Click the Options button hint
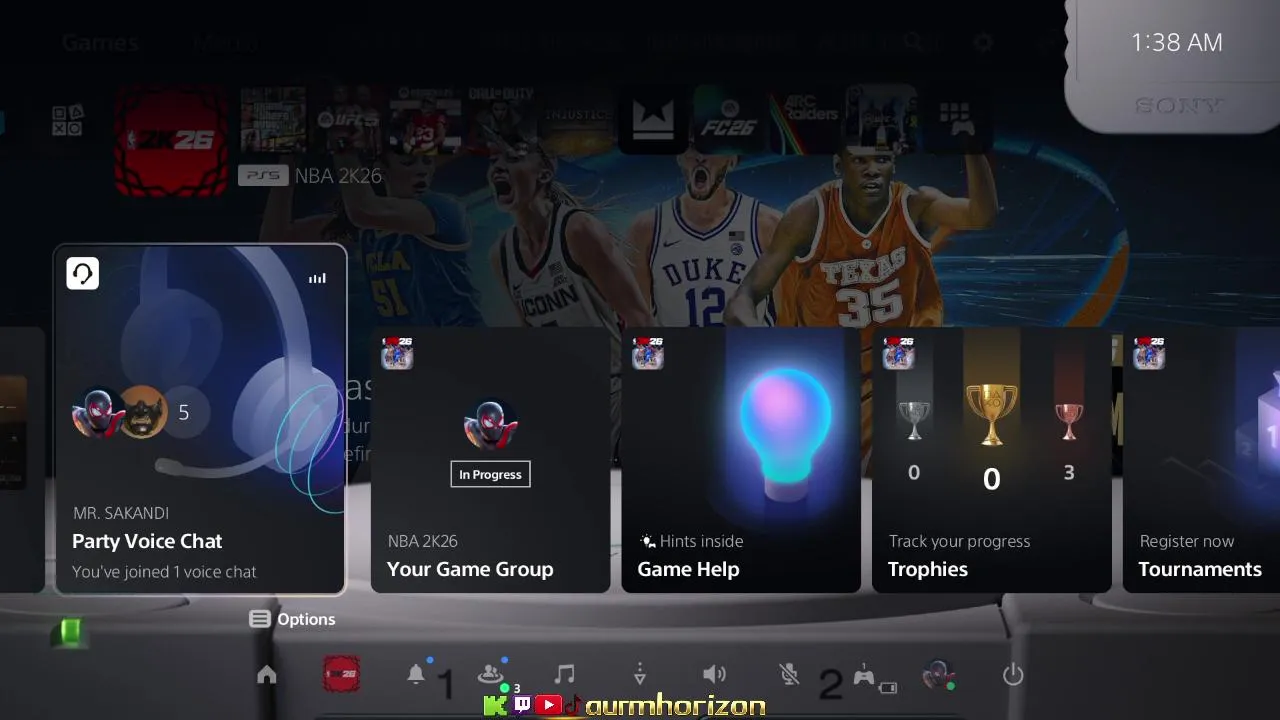1280x720 pixels. [292, 619]
